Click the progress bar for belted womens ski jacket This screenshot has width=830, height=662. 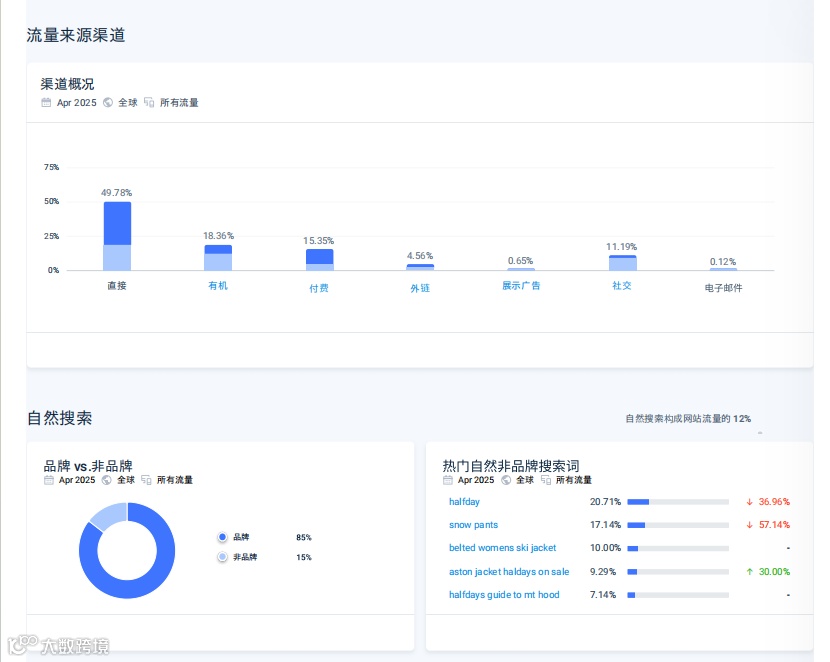click(678, 548)
